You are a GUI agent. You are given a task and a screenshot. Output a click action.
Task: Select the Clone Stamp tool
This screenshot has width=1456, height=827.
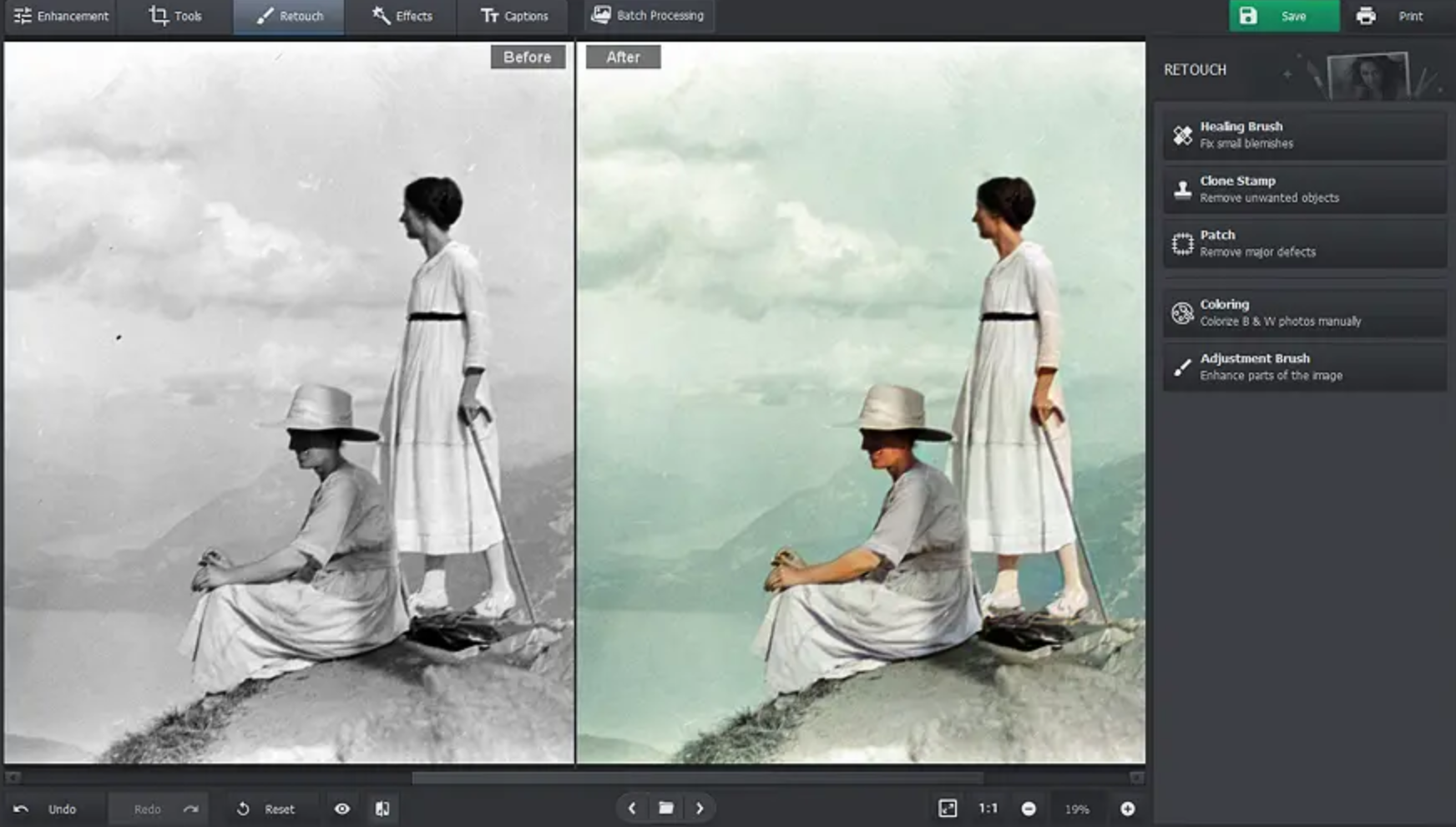coord(1302,188)
